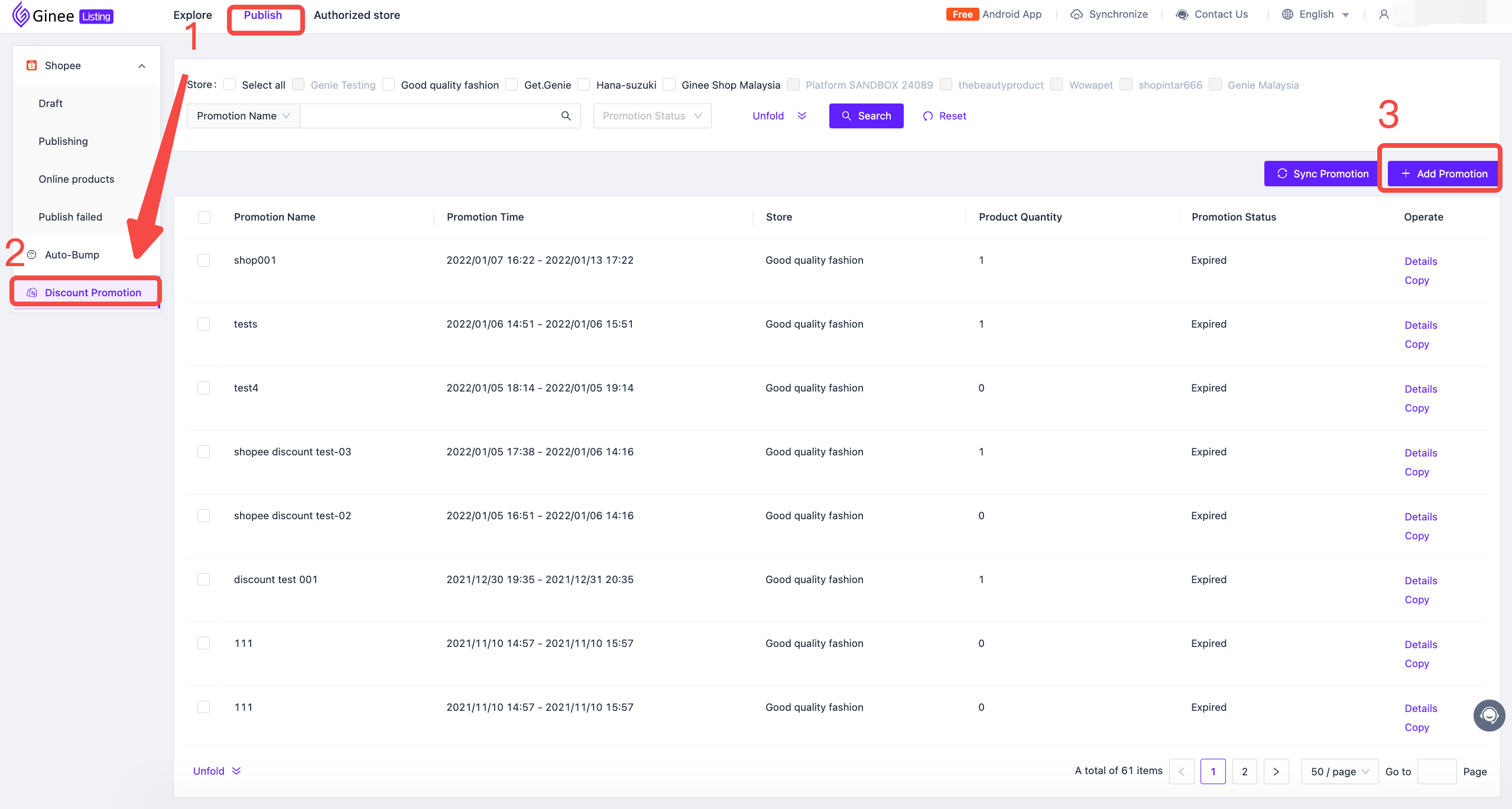Go to next page arrow
Image resolution: width=1512 pixels, height=809 pixels.
tap(1276, 772)
